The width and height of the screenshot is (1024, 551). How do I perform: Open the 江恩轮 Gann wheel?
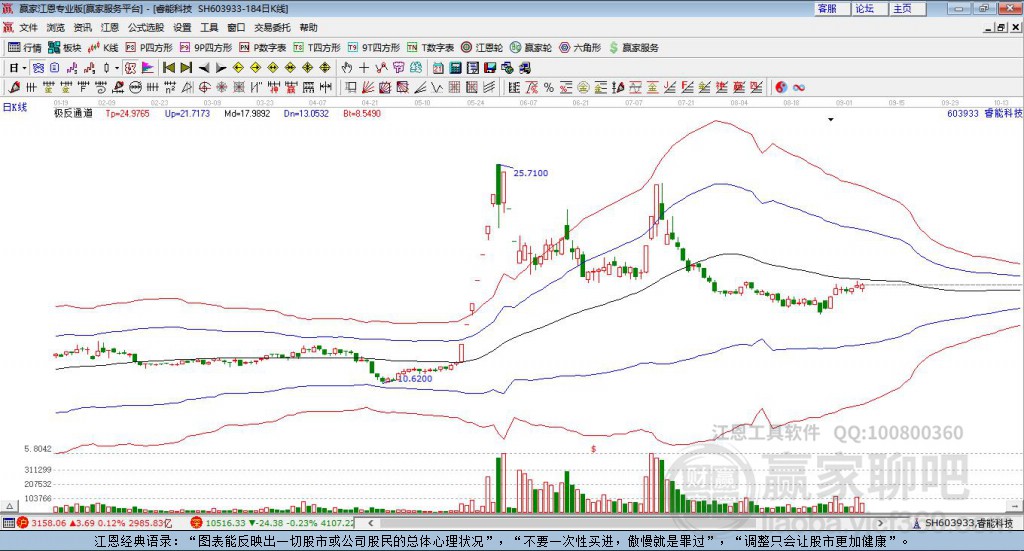click(482, 48)
